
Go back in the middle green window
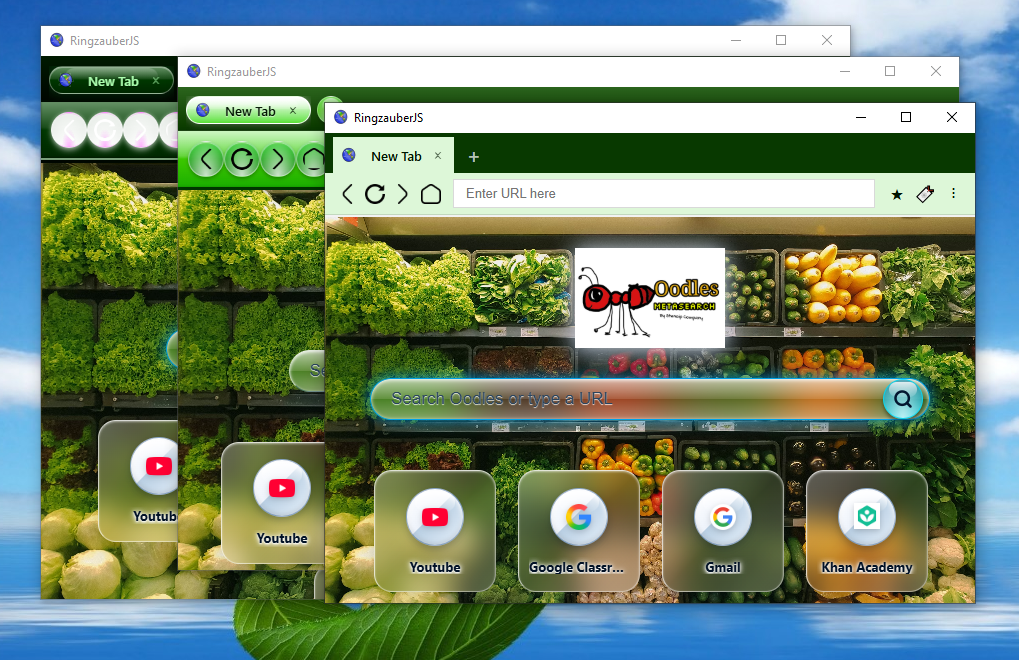tap(206, 159)
